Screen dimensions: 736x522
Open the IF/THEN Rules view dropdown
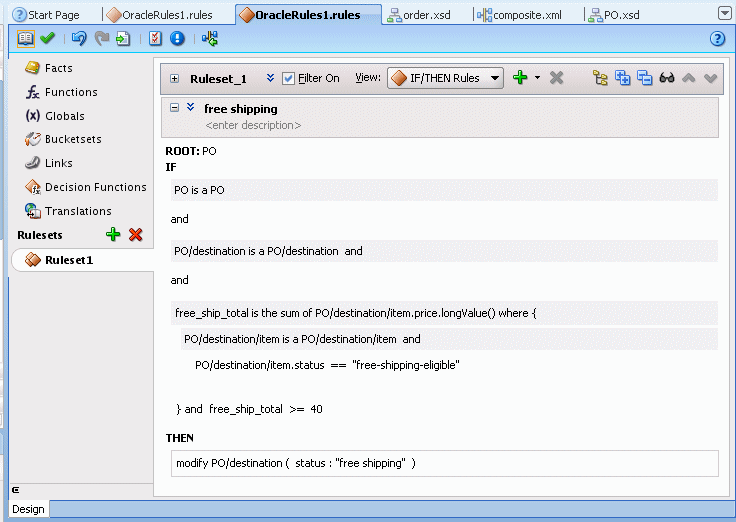[x=445, y=78]
